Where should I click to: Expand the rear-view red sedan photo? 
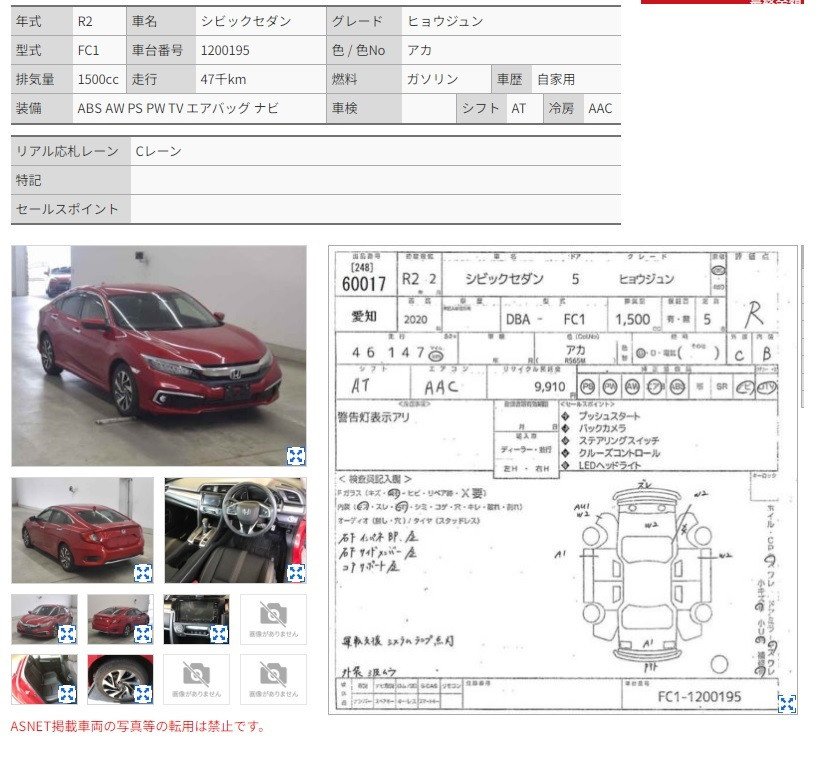(143, 573)
